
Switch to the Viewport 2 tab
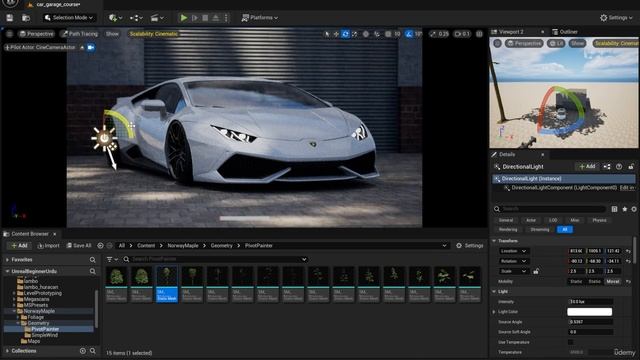pos(511,31)
